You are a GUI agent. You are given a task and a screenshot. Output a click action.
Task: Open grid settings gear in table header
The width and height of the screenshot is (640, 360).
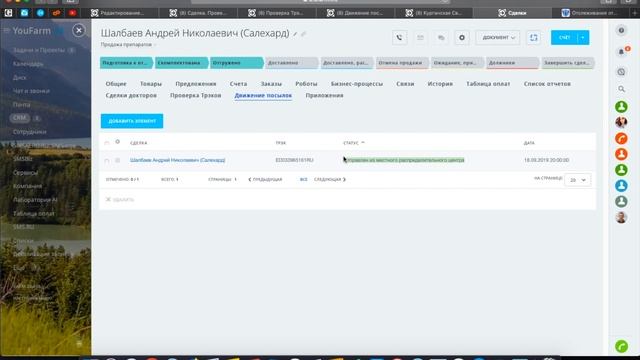click(118, 142)
